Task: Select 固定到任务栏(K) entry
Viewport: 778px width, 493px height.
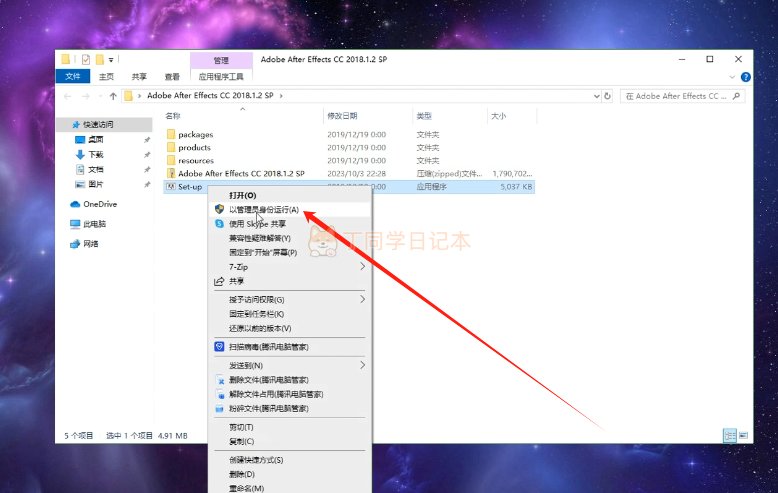Action: 290,314
